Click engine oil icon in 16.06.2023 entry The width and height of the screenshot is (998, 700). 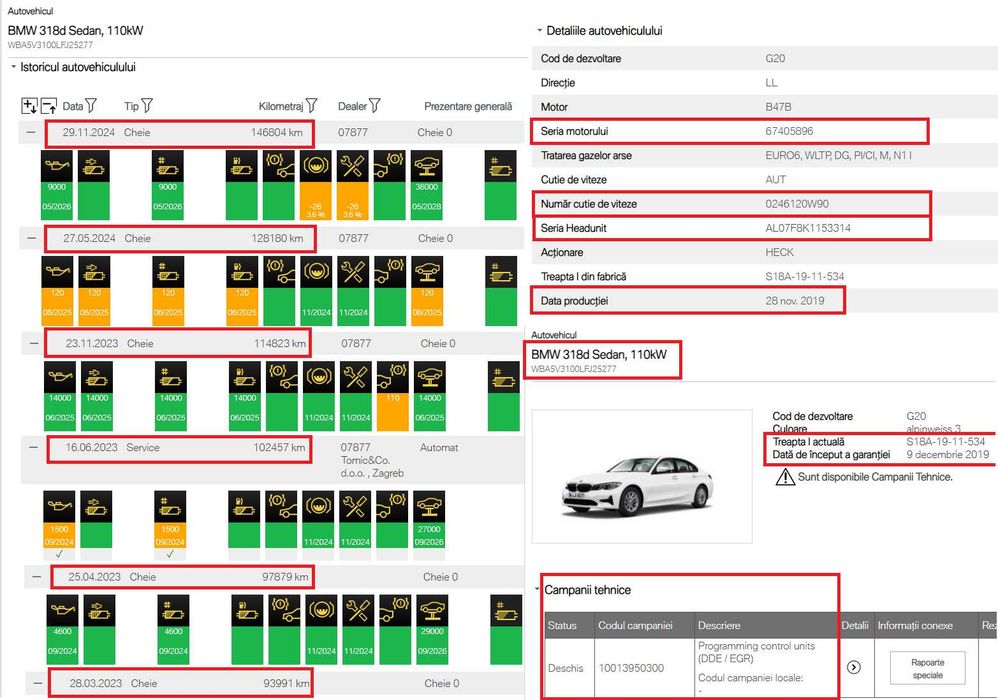[59, 507]
